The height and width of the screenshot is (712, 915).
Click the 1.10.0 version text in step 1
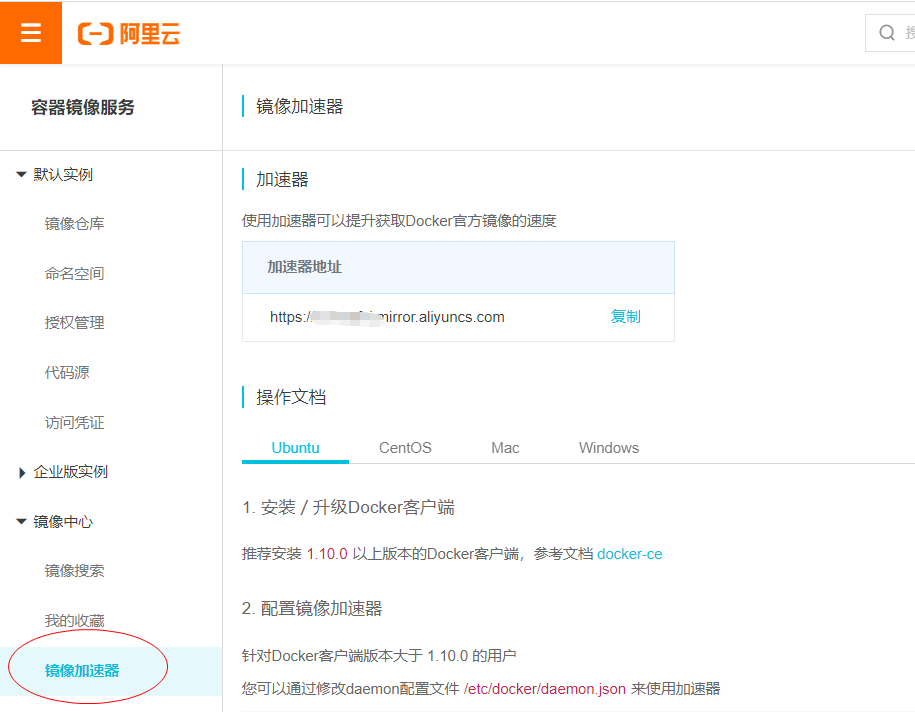pos(327,554)
